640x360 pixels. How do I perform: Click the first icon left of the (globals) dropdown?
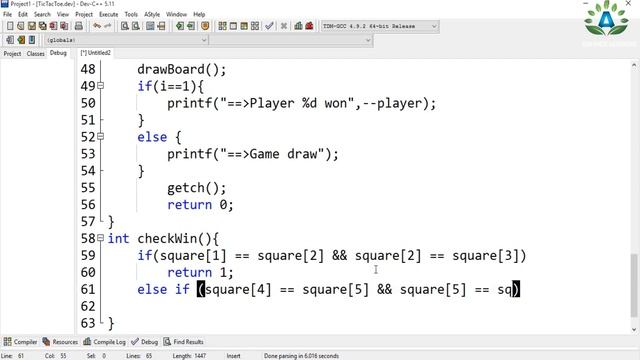[x=10, y=40]
